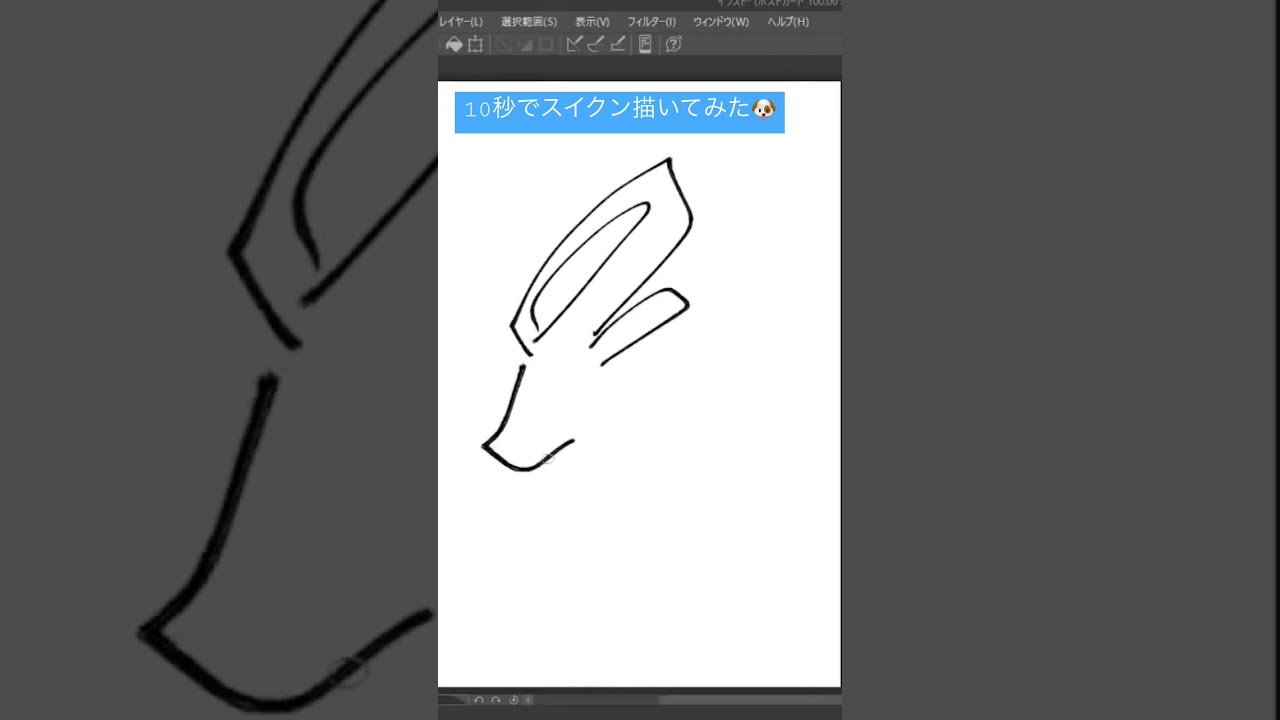
Task: Click the scale/transform selection icon
Action: click(x=476, y=44)
